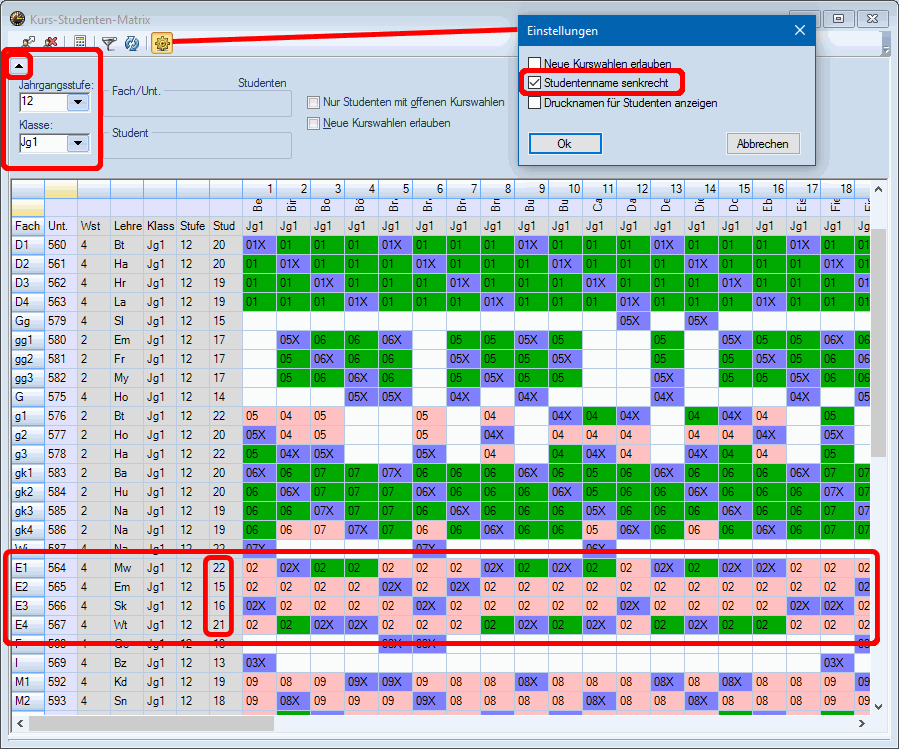Viewport: 899px width, 749px height.
Task: Enable 'Neue Kurswahlen erlauben' in Einstellungen dialog
Action: [535, 63]
